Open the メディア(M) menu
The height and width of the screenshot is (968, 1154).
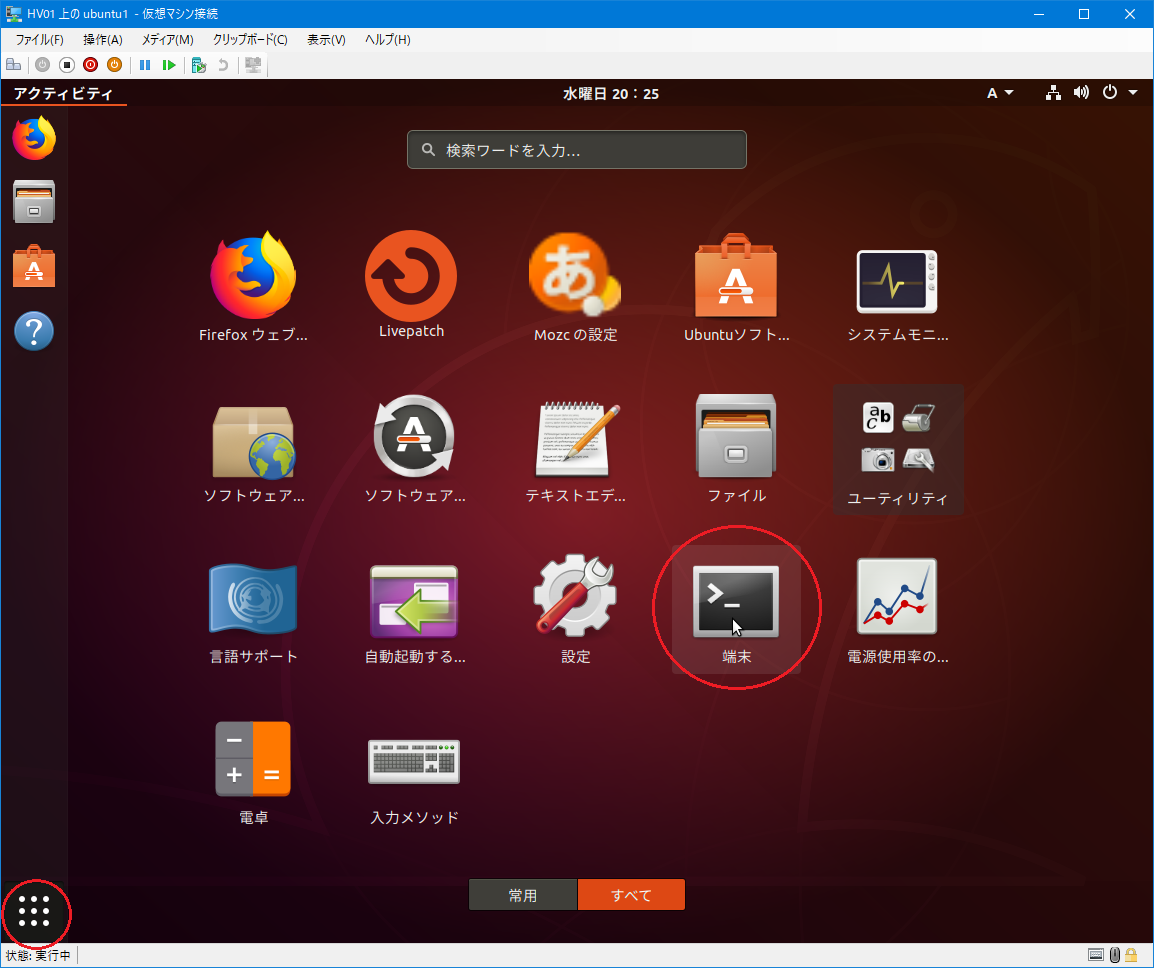167,40
